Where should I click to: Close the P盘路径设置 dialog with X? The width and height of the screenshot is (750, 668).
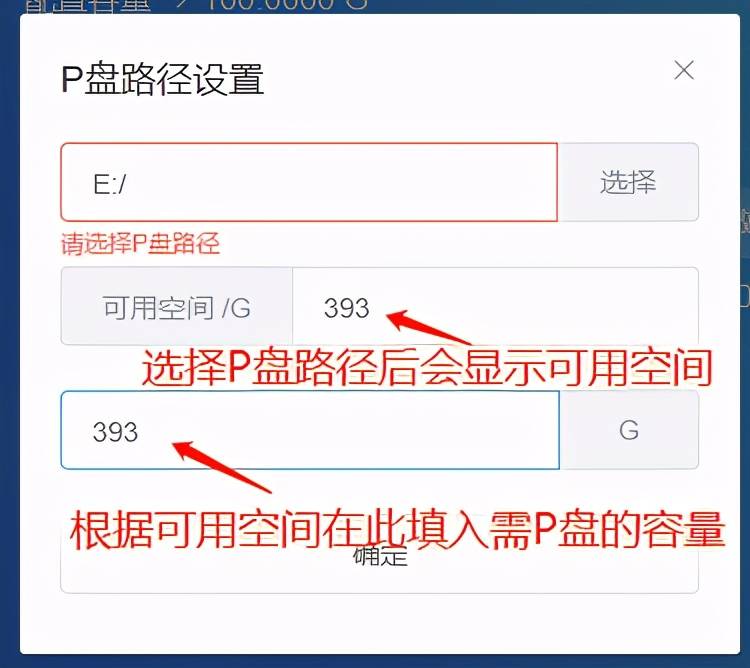tap(684, 71)
